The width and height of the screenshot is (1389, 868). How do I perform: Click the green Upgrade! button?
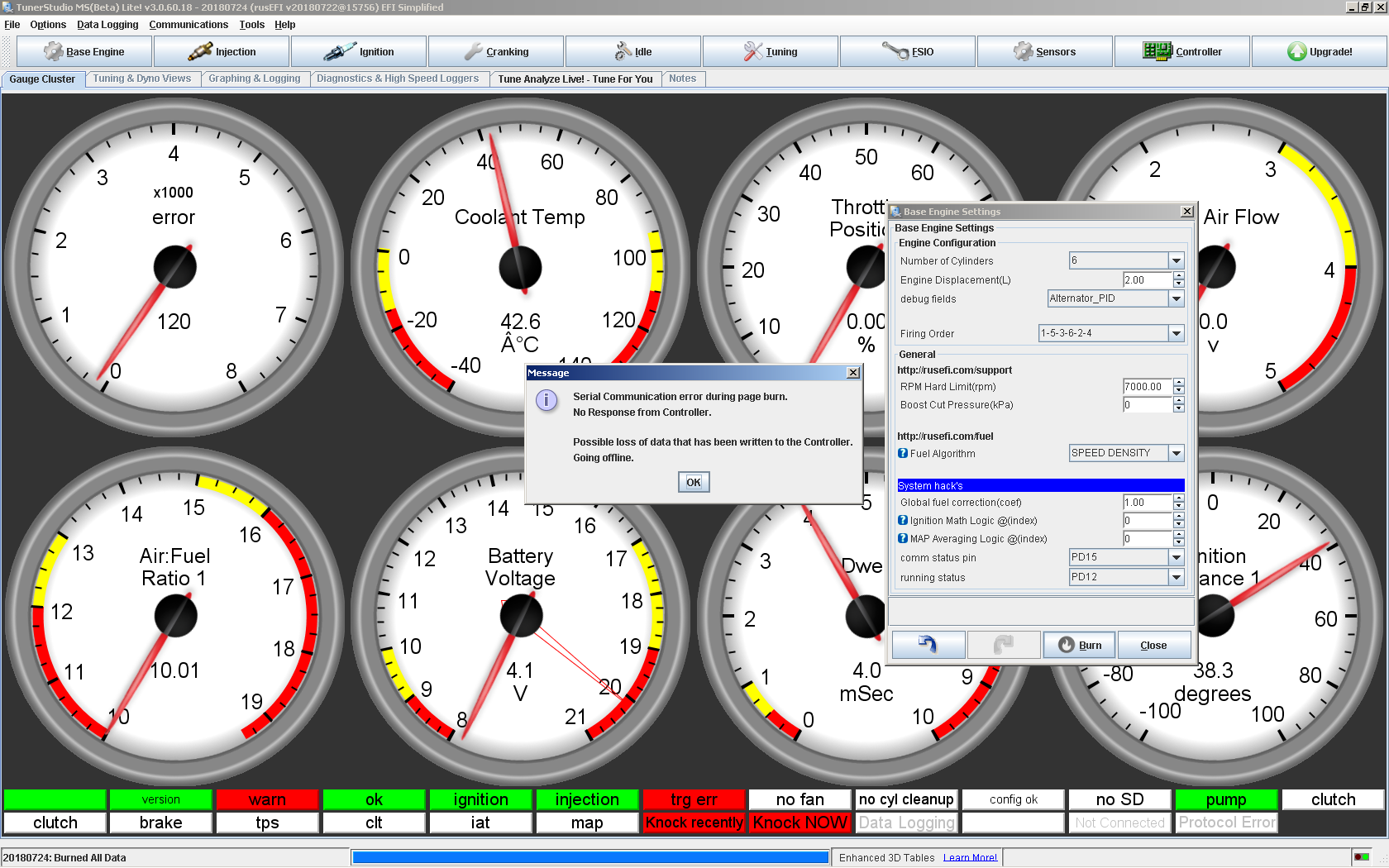click(1320, 51)
